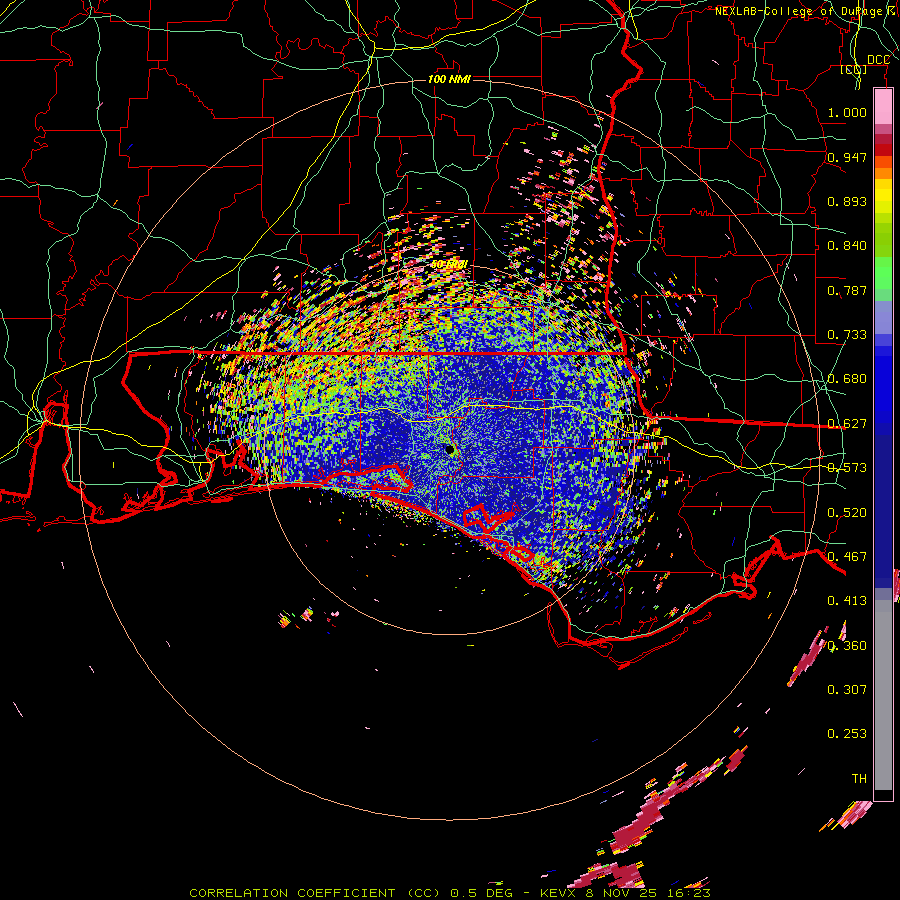Select the 0.893 scale label

click(847, 201)
